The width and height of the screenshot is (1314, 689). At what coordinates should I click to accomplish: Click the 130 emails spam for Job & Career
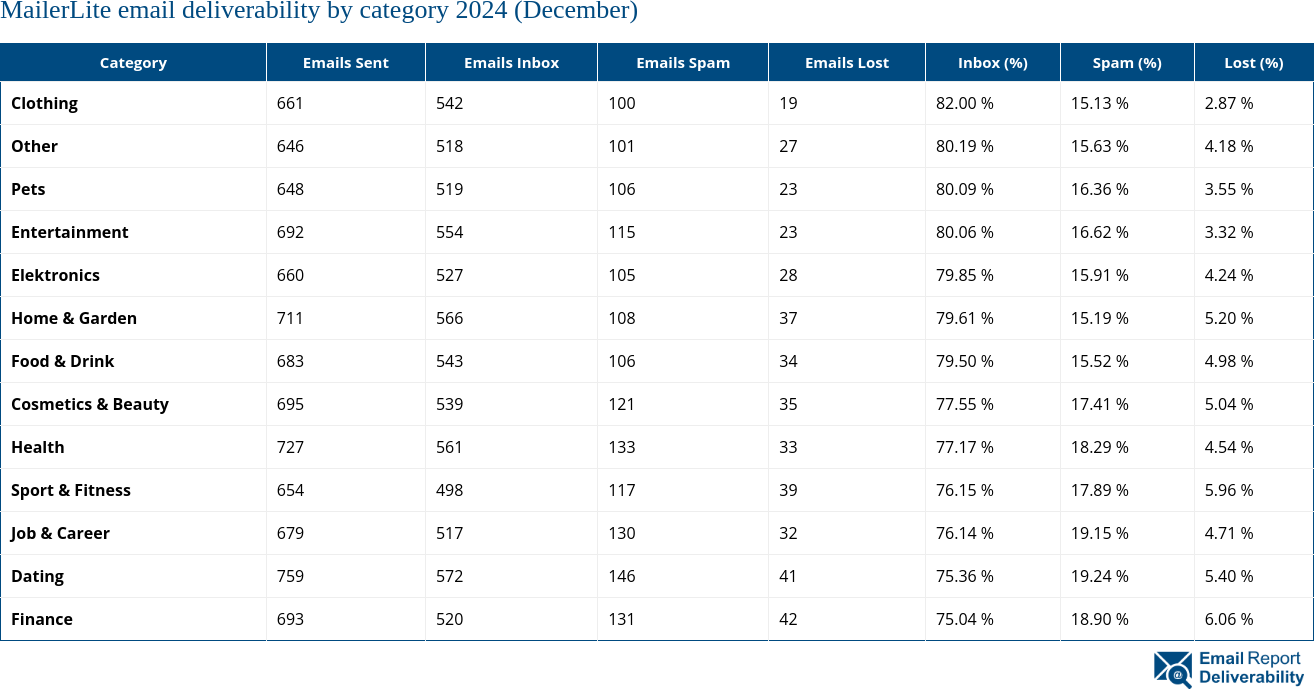click(x=621, y=533)
